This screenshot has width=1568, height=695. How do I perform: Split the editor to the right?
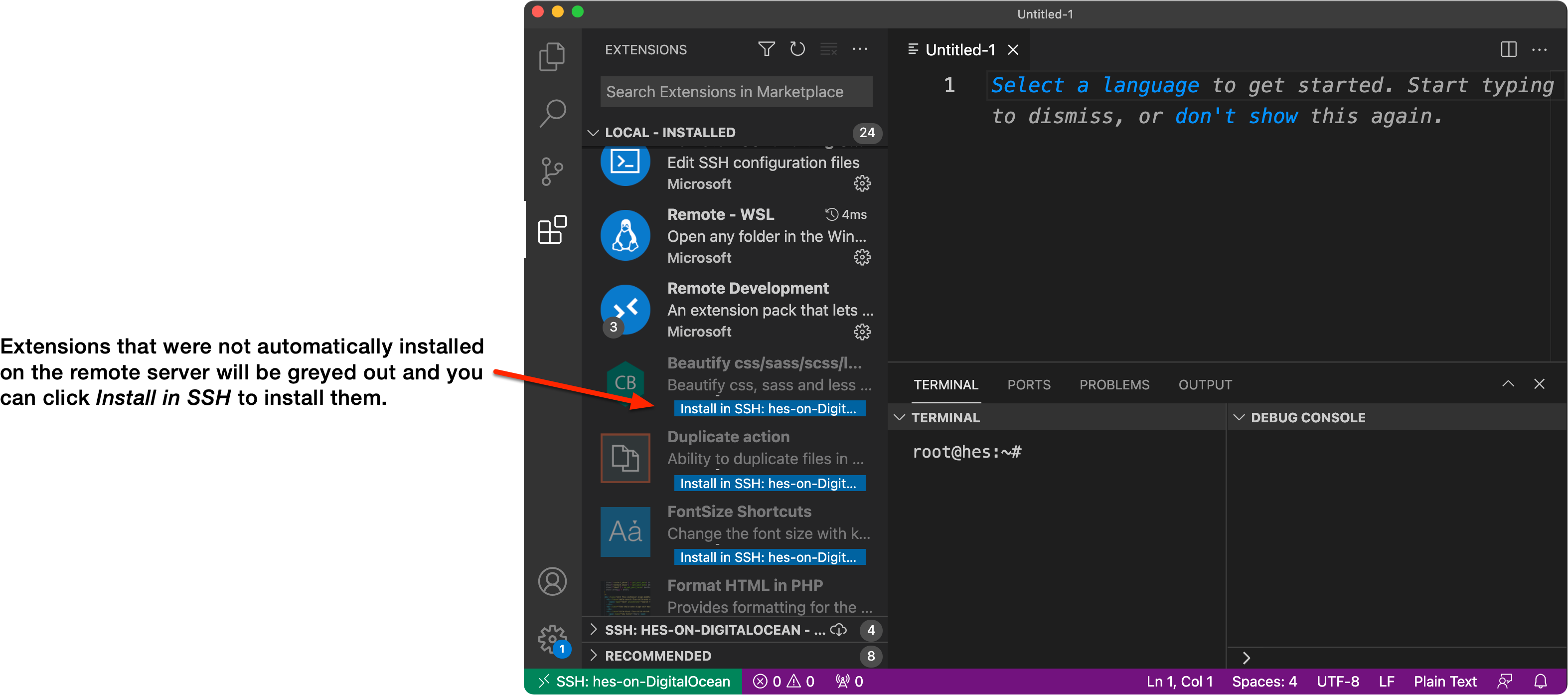[1508, 49]
